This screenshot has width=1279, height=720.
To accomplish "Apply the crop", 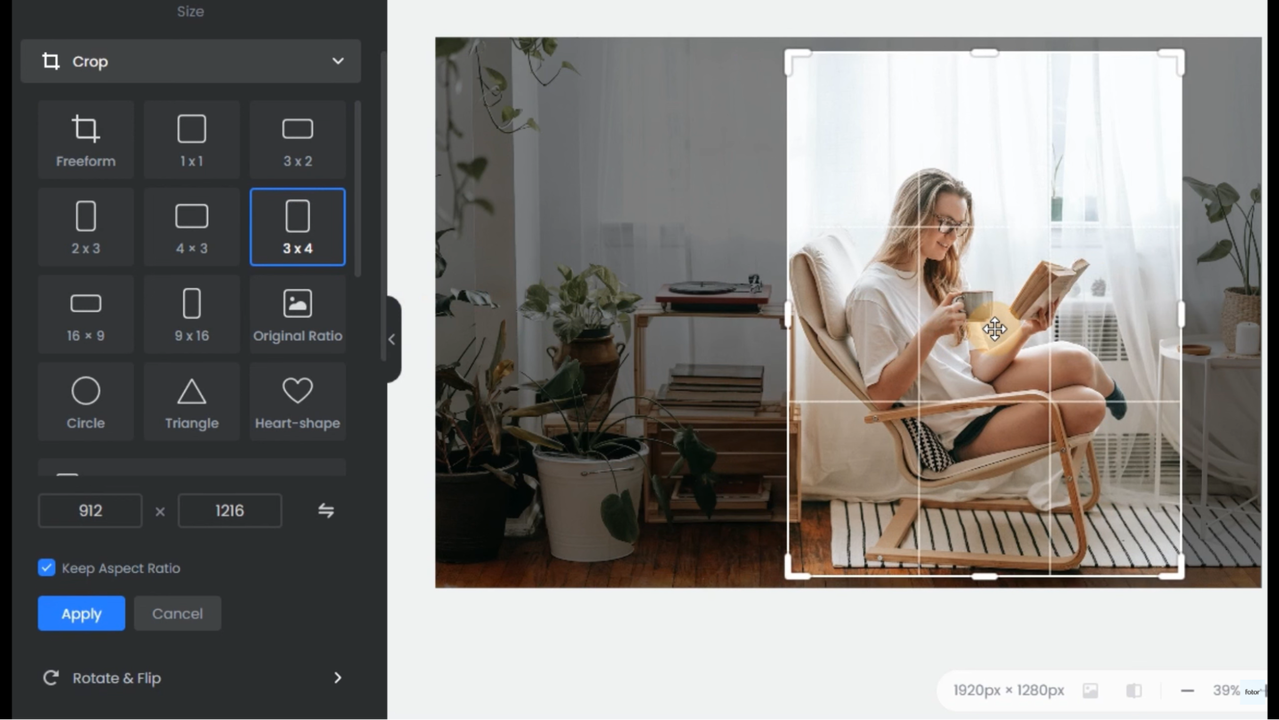I will pyautogui.click(x=81, y=614).
